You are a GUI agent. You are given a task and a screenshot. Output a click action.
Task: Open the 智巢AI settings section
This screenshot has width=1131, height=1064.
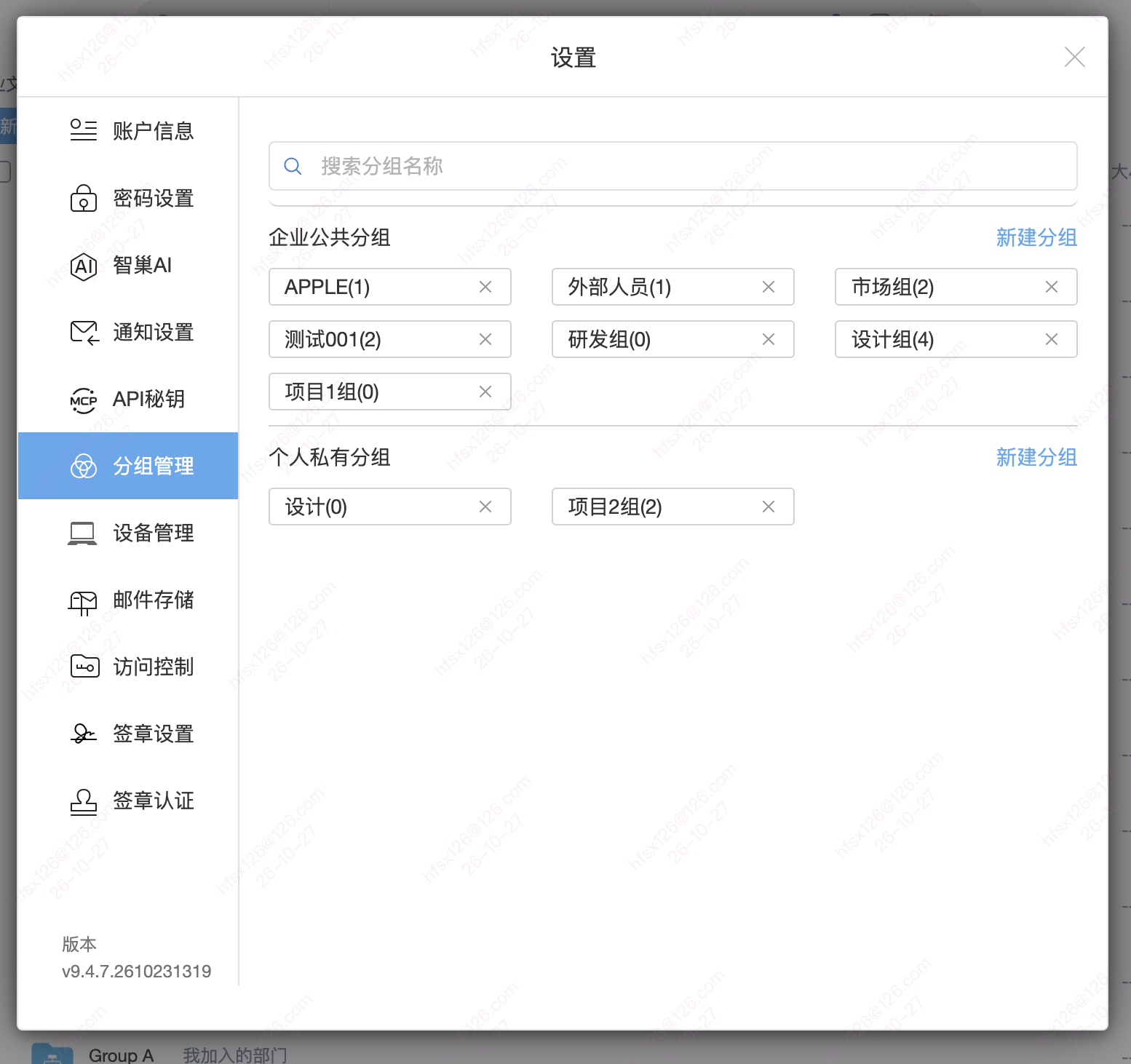[128, 265]
